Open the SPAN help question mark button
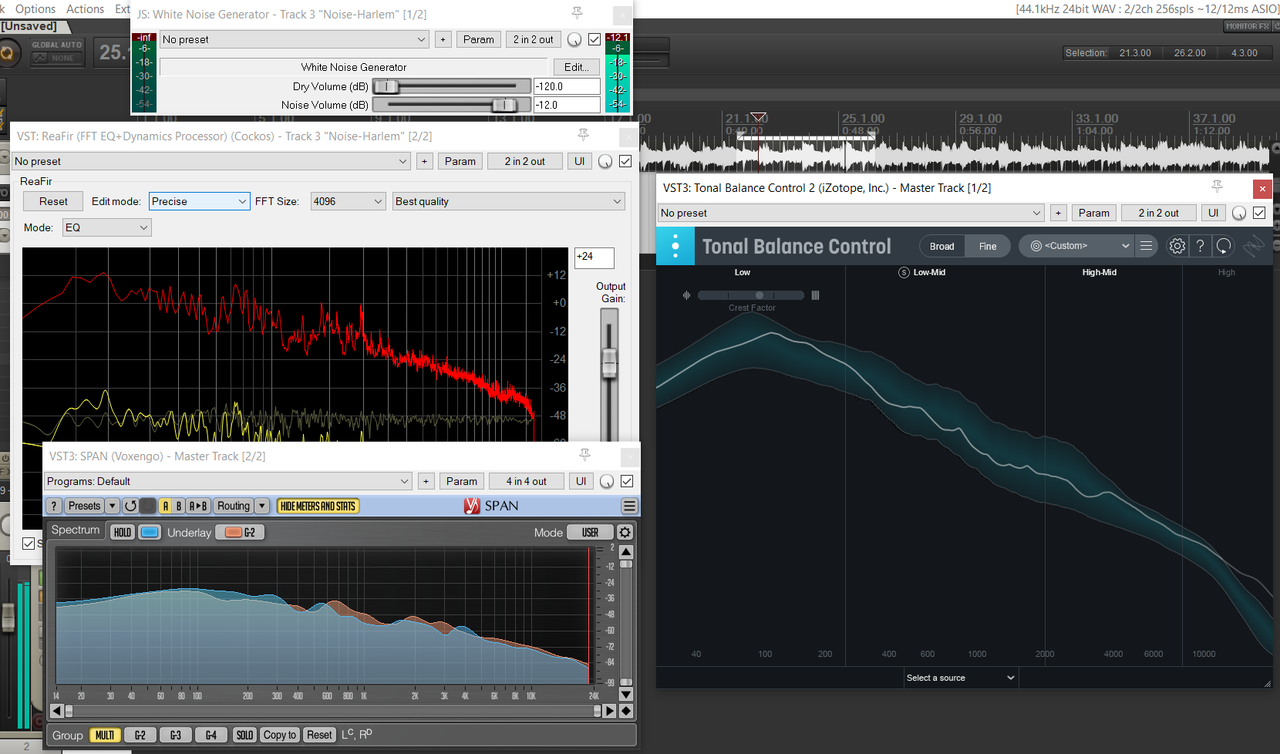1280x754 pixels. pos(54,506)
